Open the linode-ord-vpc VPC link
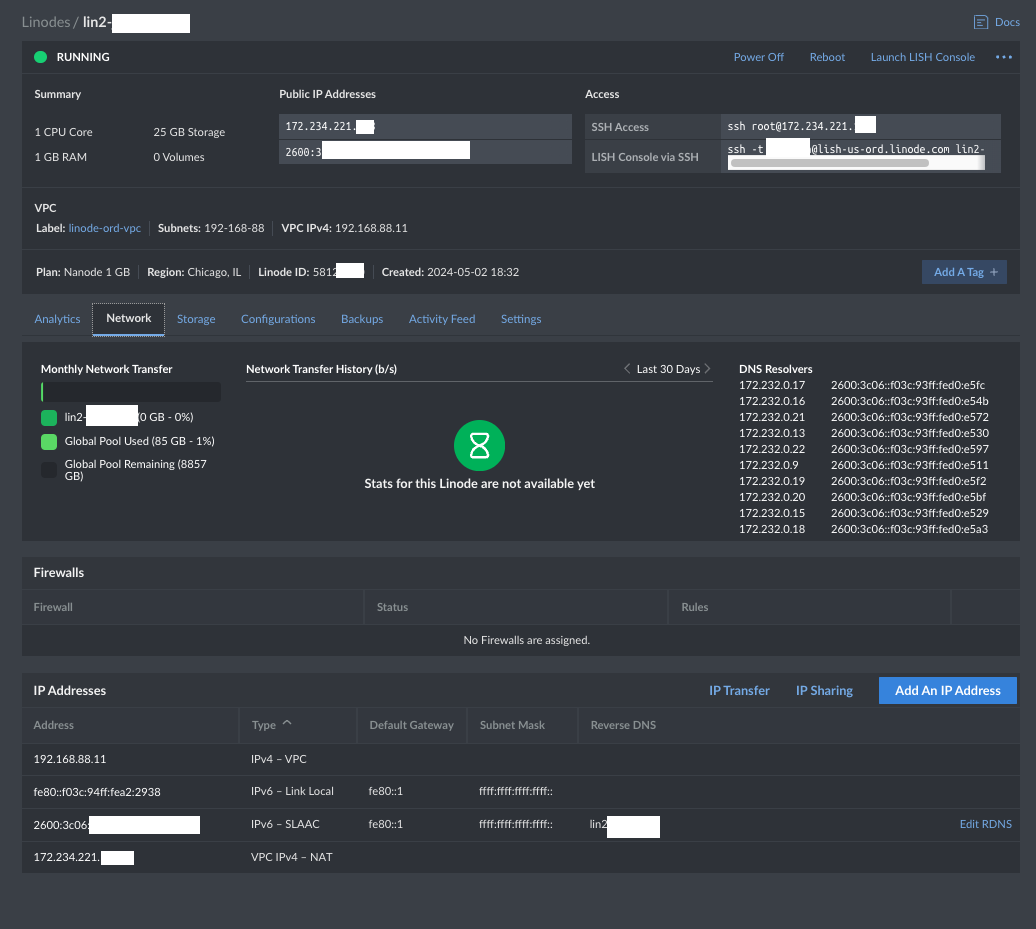The width and height of the screenshot is (1036, 929). click(104, 228)
